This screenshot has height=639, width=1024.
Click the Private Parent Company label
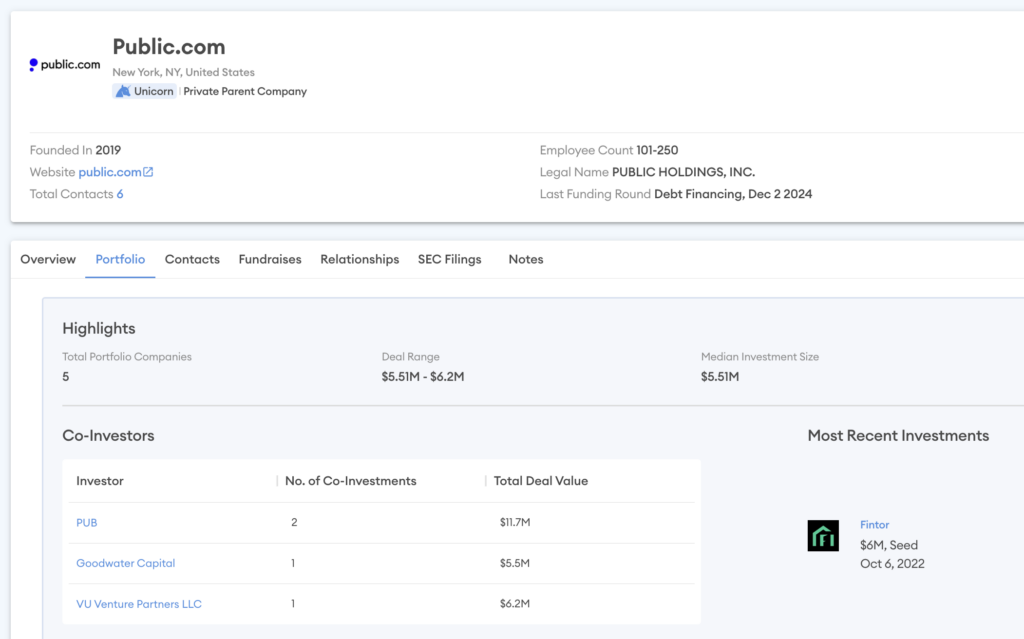pyautogui.click(x=245, y=91)
